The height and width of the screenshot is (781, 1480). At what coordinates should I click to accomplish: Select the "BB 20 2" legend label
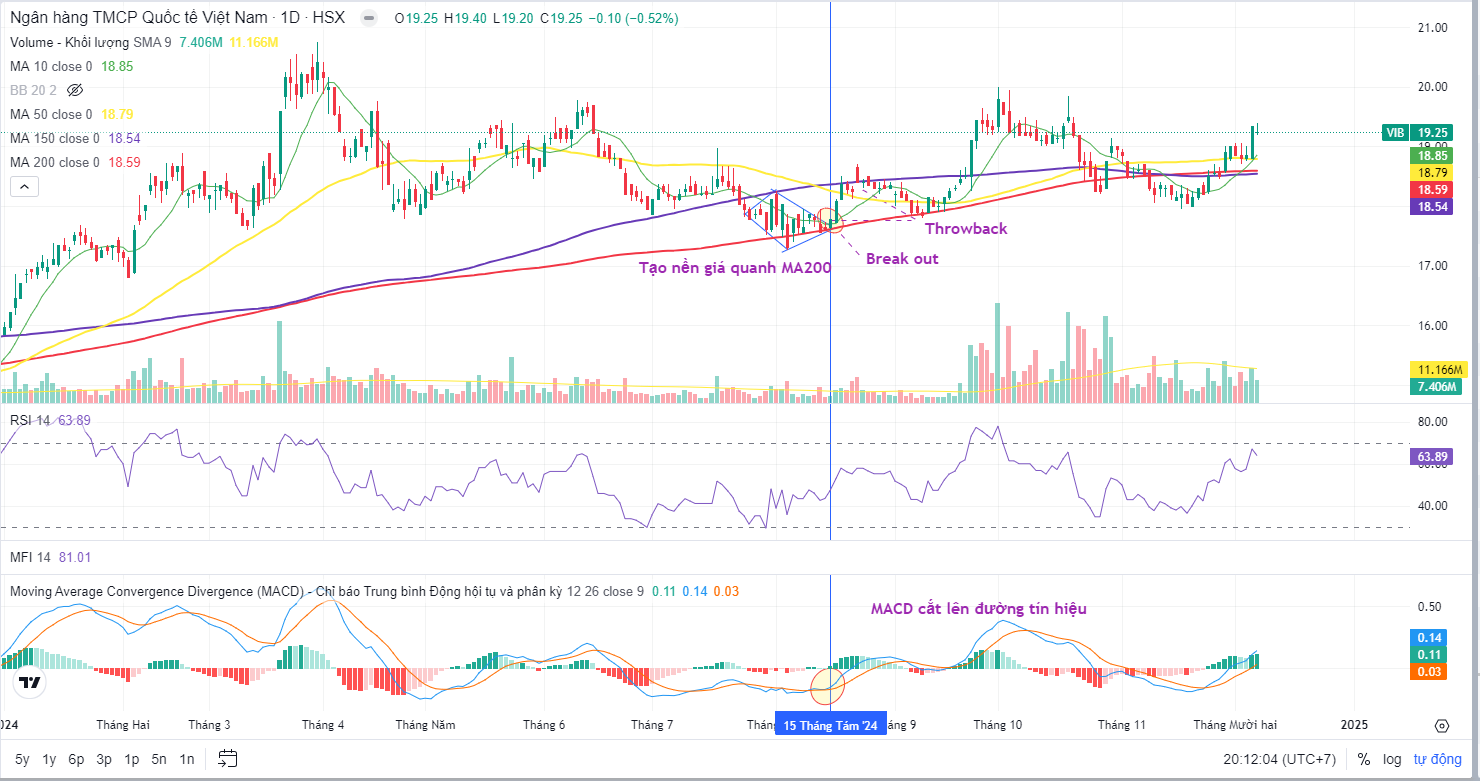[x=33, y=90]
